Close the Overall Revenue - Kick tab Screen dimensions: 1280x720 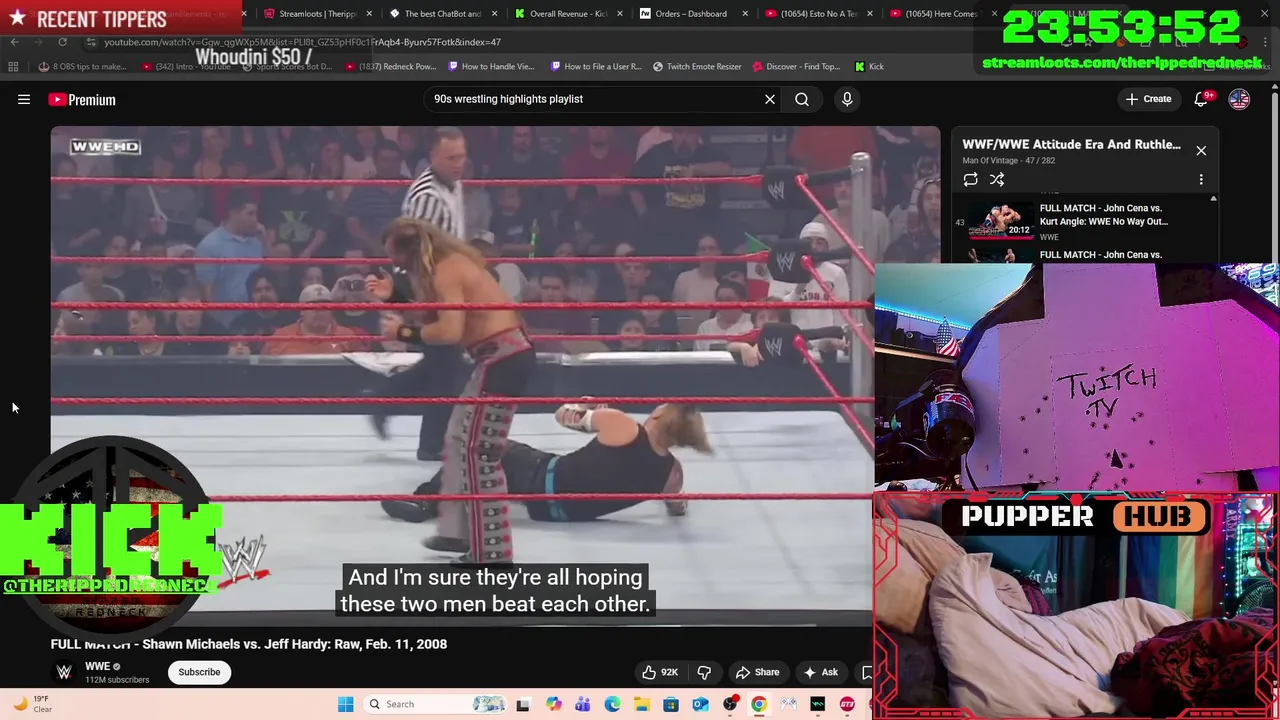pyautogui.click(x=620, y=14)
